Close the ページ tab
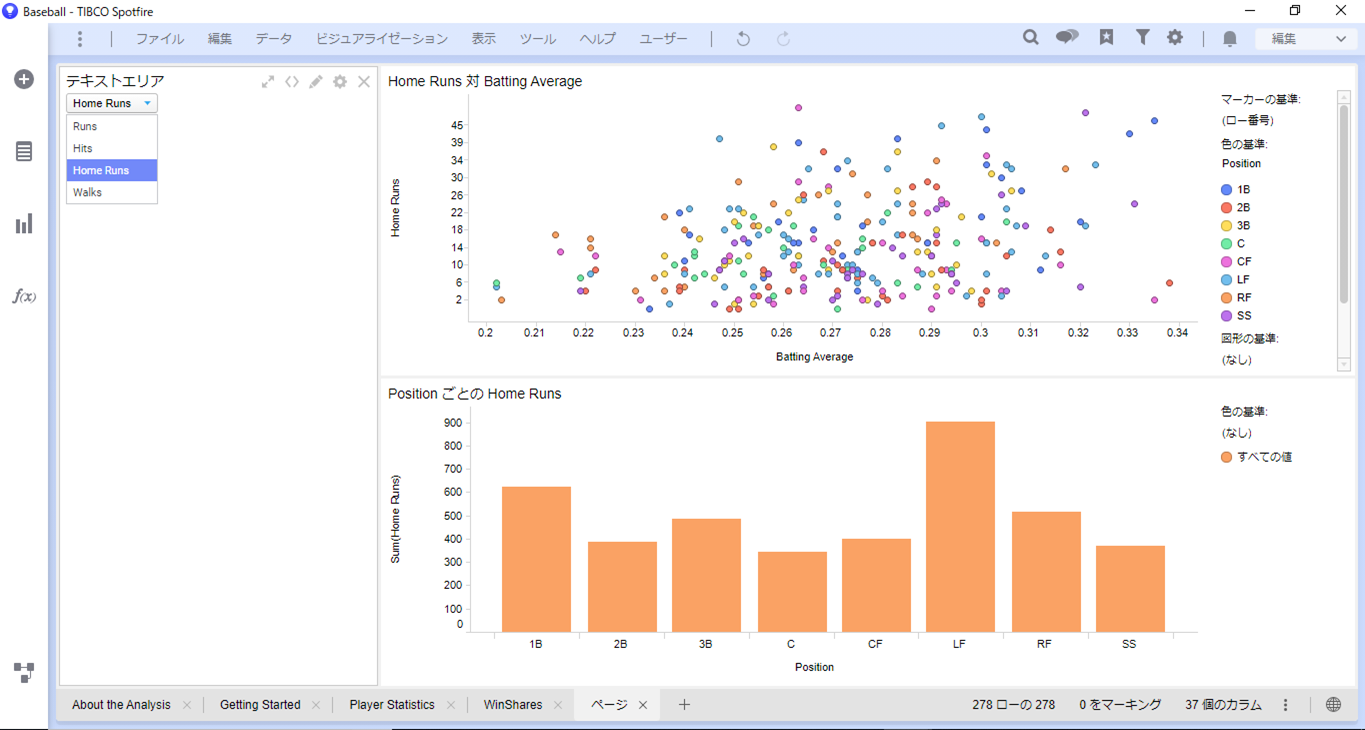The image size is (1365, 730). (643, 705)
